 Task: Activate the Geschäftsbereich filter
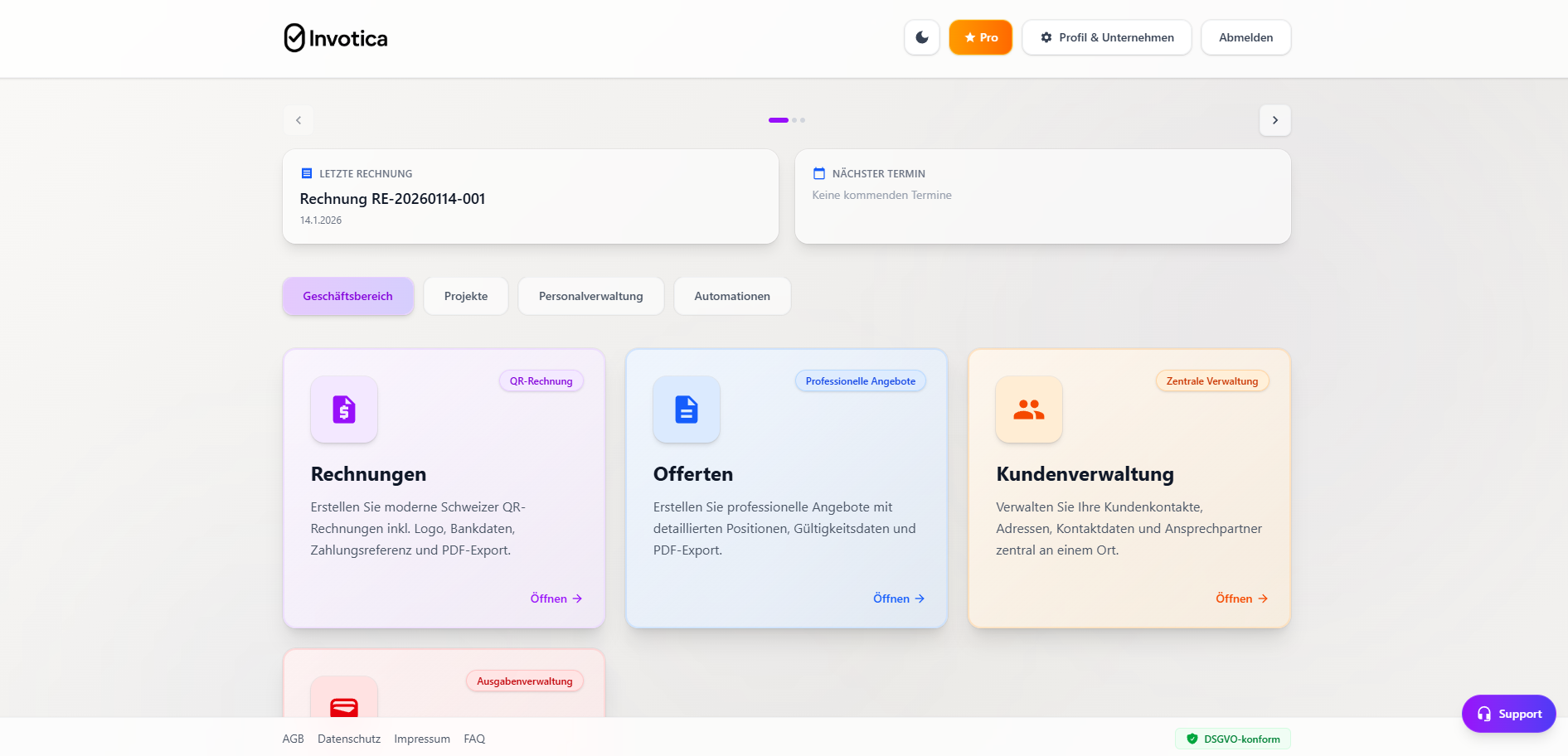tap(347, 296)
